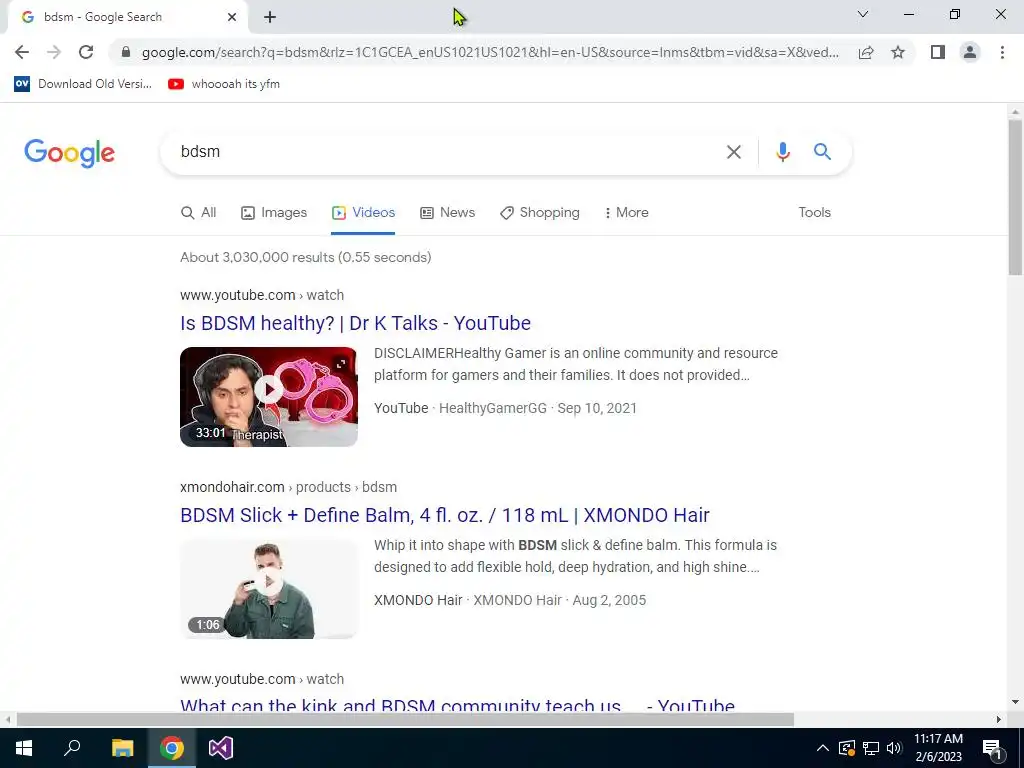Click the padlock site info icon

[126, 52]
